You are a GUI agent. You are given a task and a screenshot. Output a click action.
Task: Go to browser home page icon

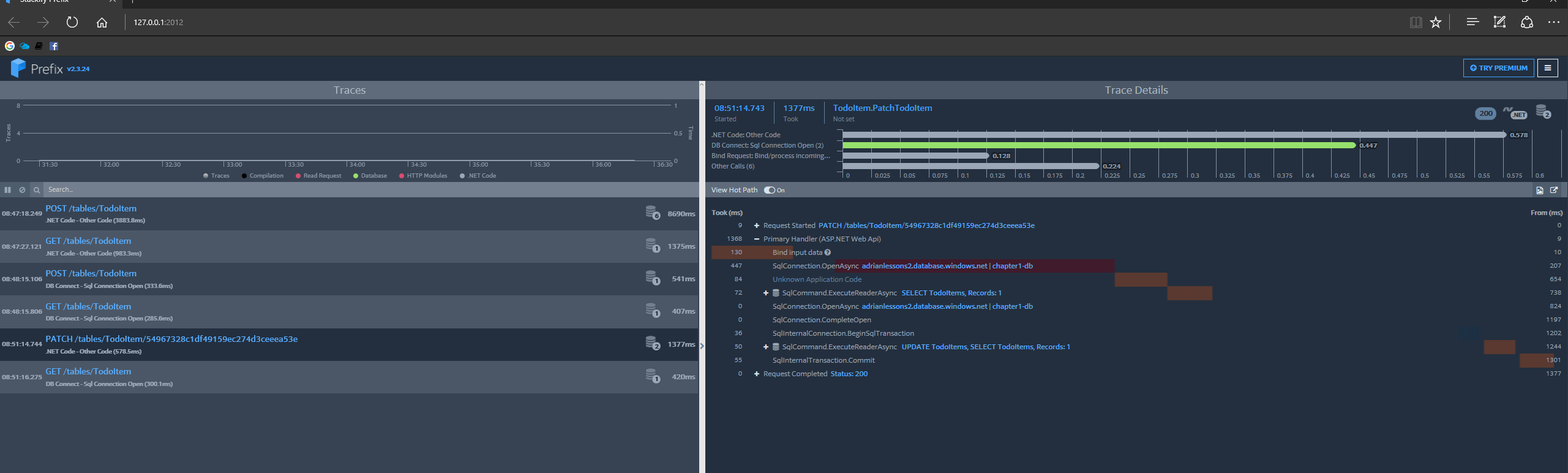point(102,22)
